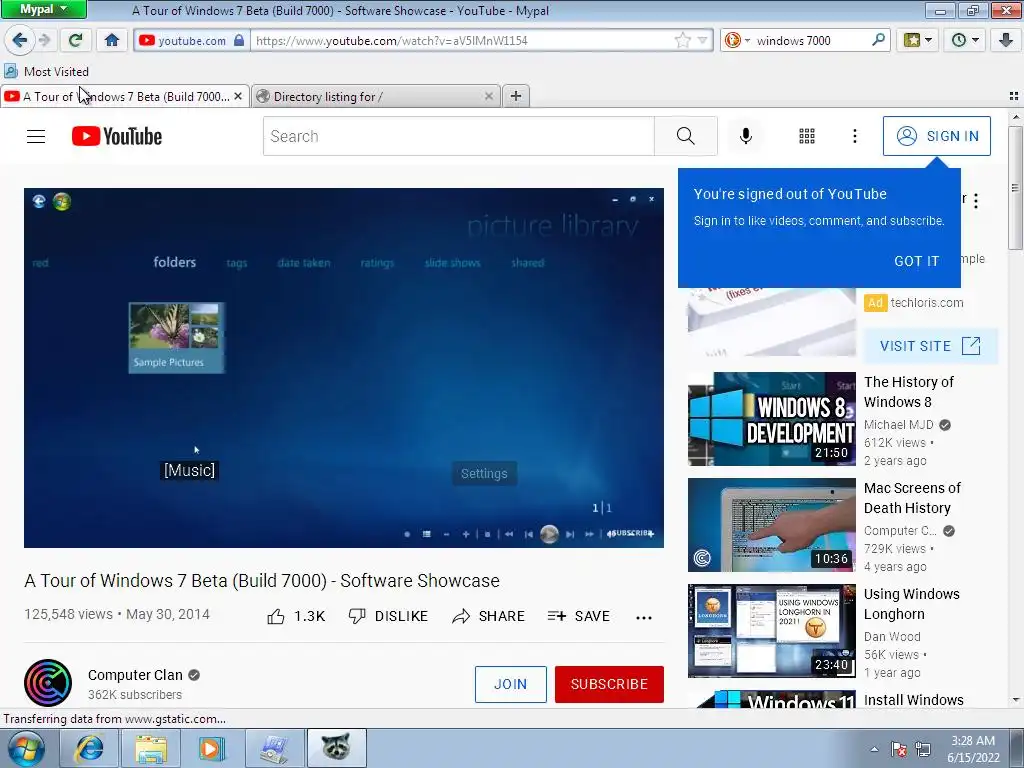Viewport: 1024px width, 768px height.
Task: Focus the YouTube Search field
Action: click(458, 136)
